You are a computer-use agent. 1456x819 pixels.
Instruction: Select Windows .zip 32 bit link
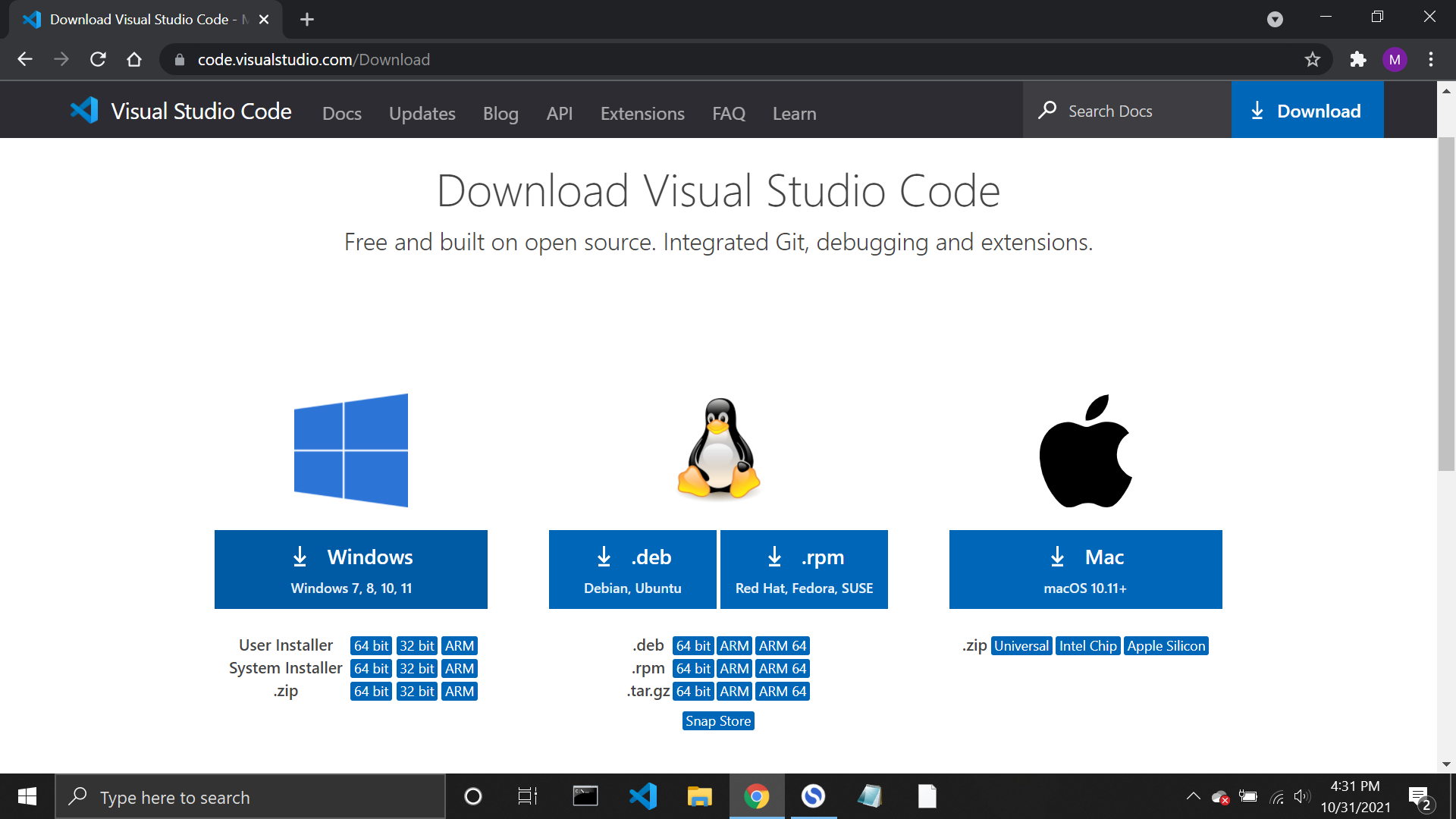click(x=417, y=692)
